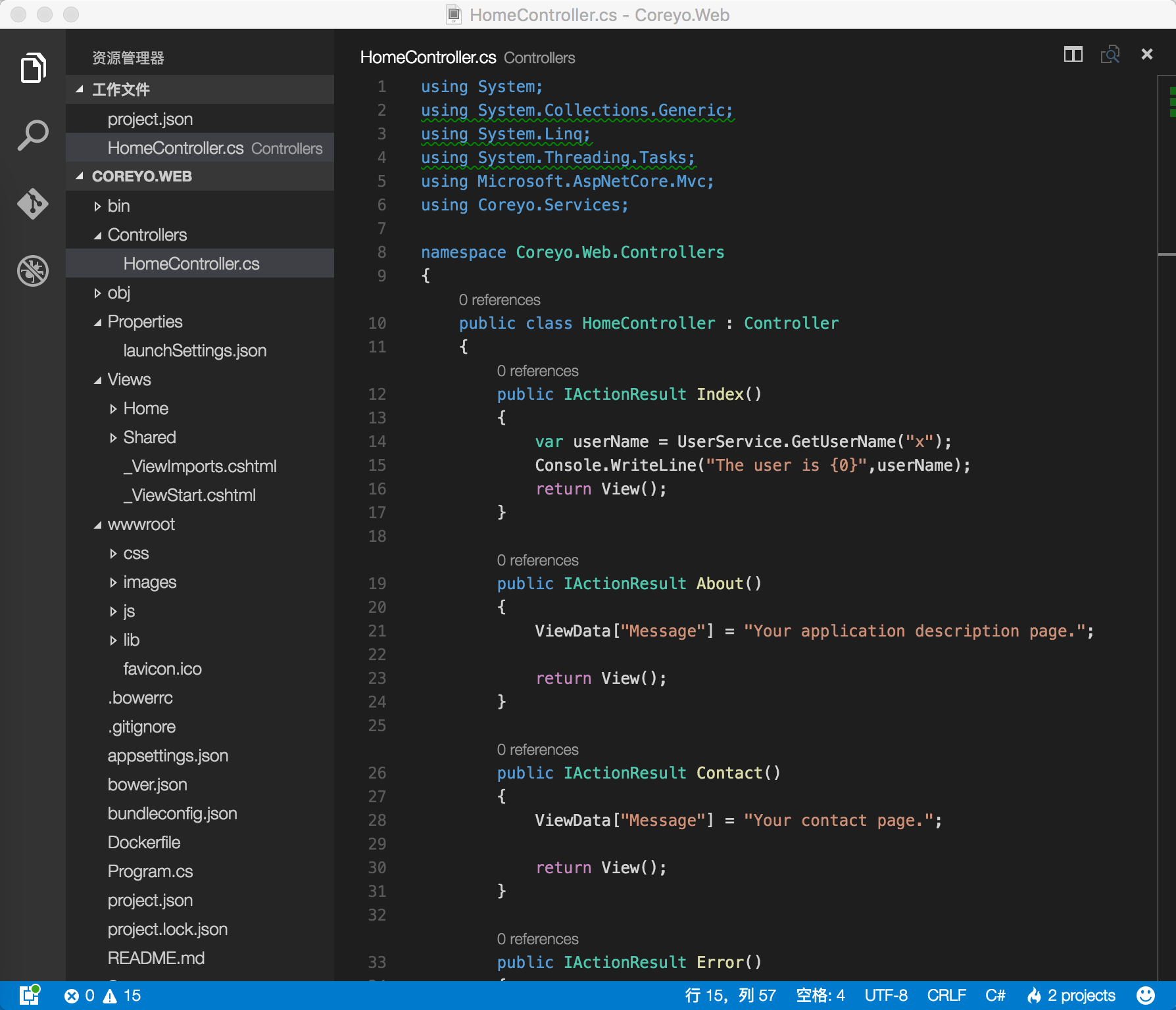The width and height of the screenshot is (1176, 1010).
Task: Open the Search view icon
Action: [33, 135]
